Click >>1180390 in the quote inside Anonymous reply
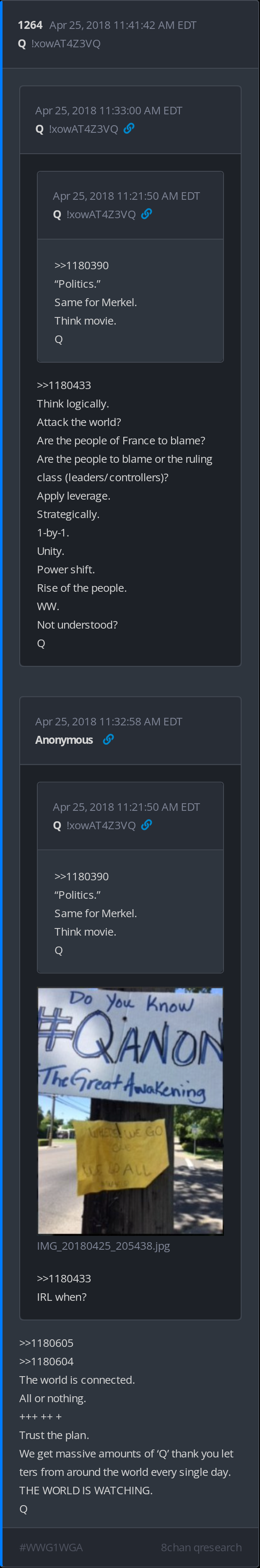This screenshot has height=1568, width=260. (82, 877)
